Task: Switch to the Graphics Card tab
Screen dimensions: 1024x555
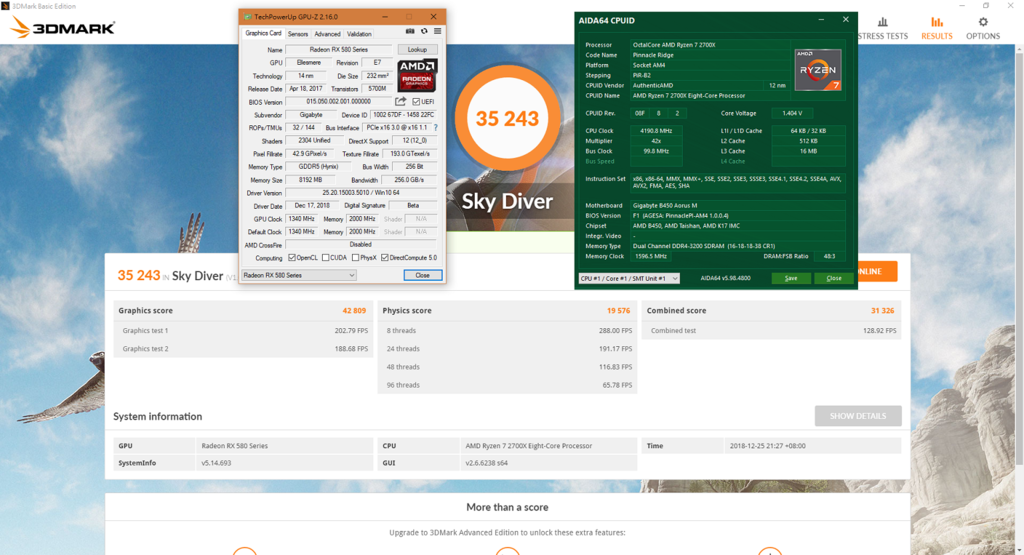Action: tap(263, 33)
